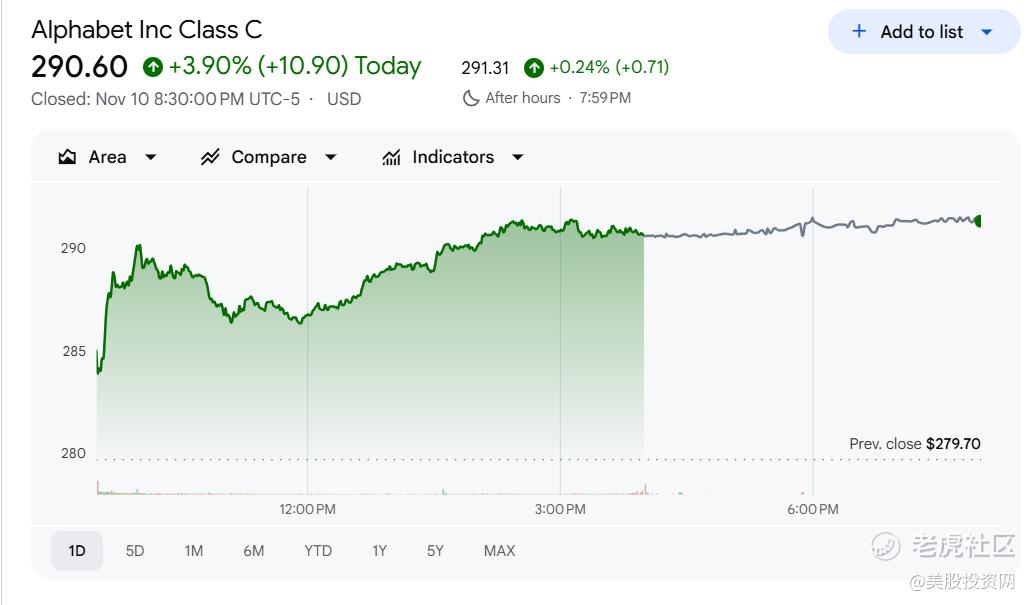Click the plus icon in Add to list
The height and width of the screenshot is (605, 1035).
[858, 32]
